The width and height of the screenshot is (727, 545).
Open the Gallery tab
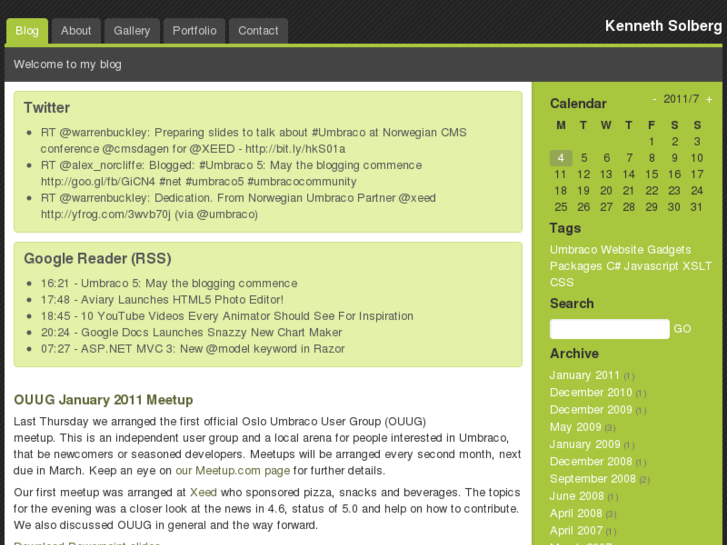[132, 31]
